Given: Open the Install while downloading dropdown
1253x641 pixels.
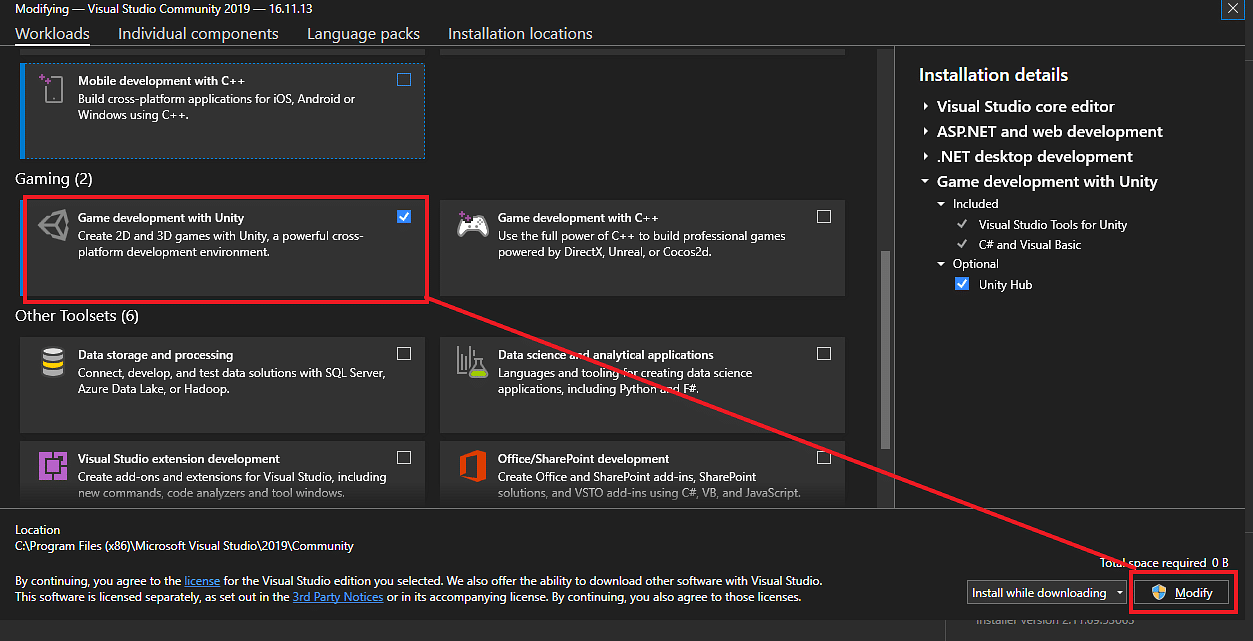Looking at the screenshot, I should pyautogui.click(x=1046, y=593).
